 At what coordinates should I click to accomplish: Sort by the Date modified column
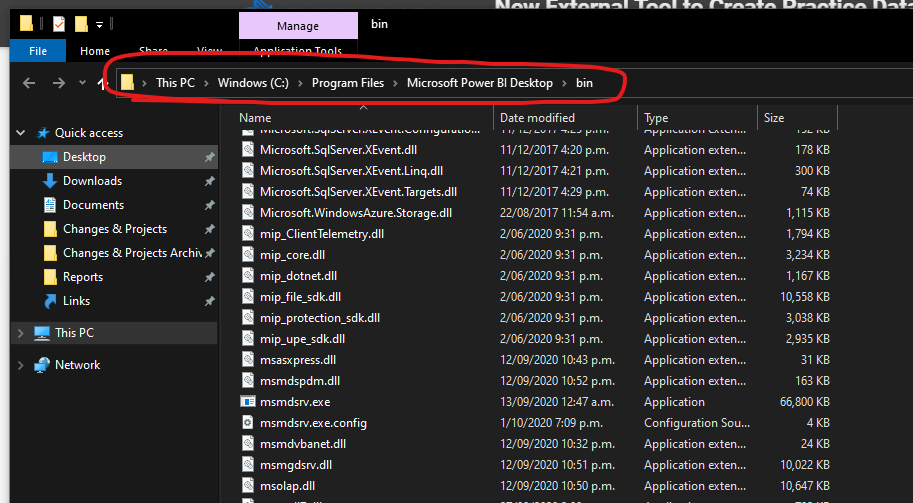pyautogui.click(x=537, y=118)
